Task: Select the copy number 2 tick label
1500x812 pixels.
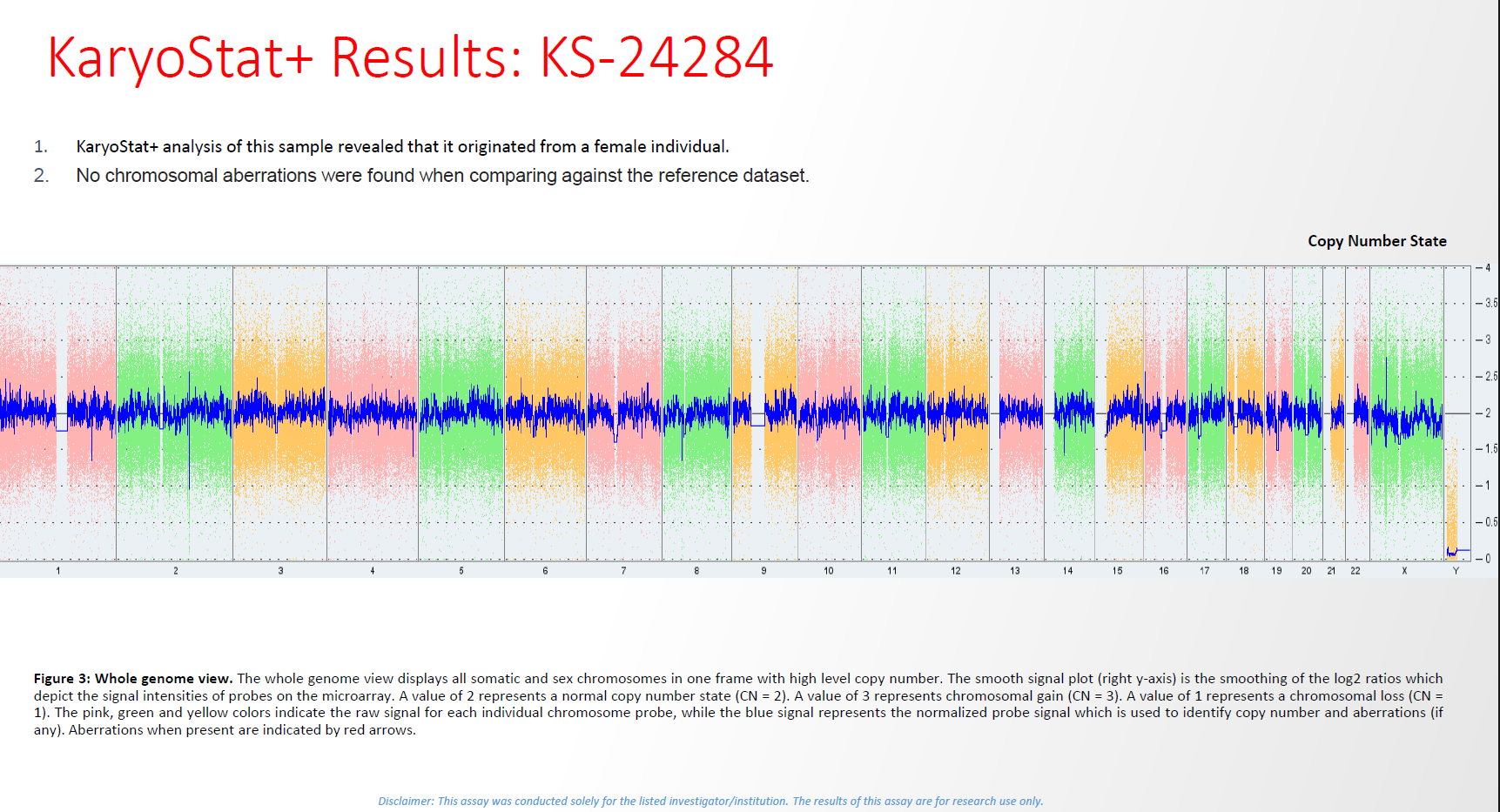Action: (x=1488, y=413)
